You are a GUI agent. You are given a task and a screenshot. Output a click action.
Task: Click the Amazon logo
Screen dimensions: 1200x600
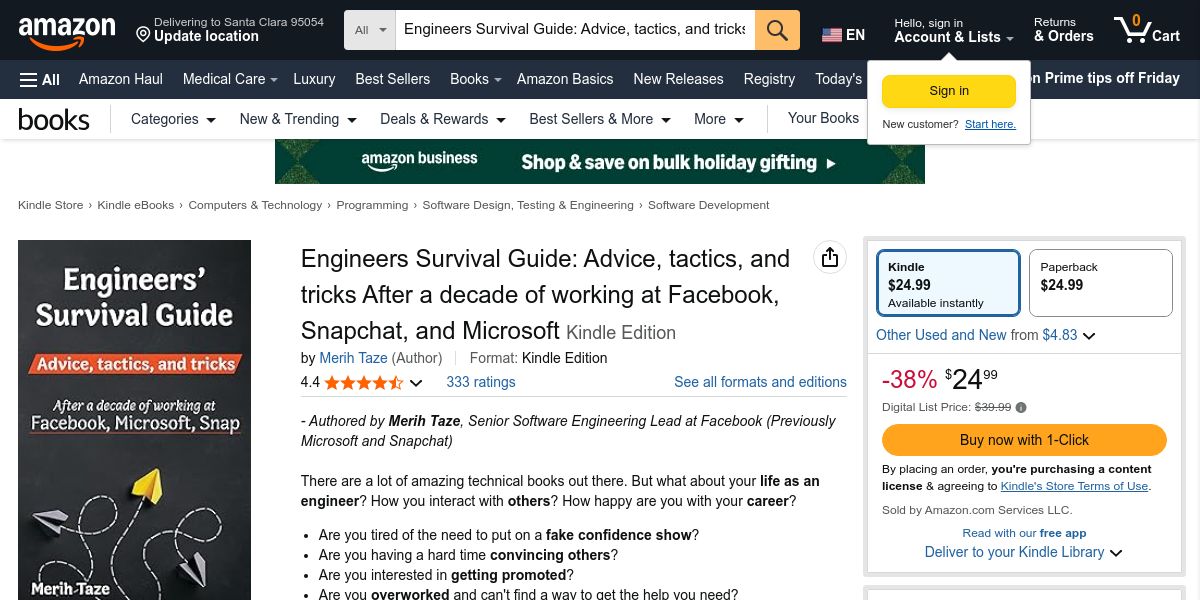[x=66, y=32]
